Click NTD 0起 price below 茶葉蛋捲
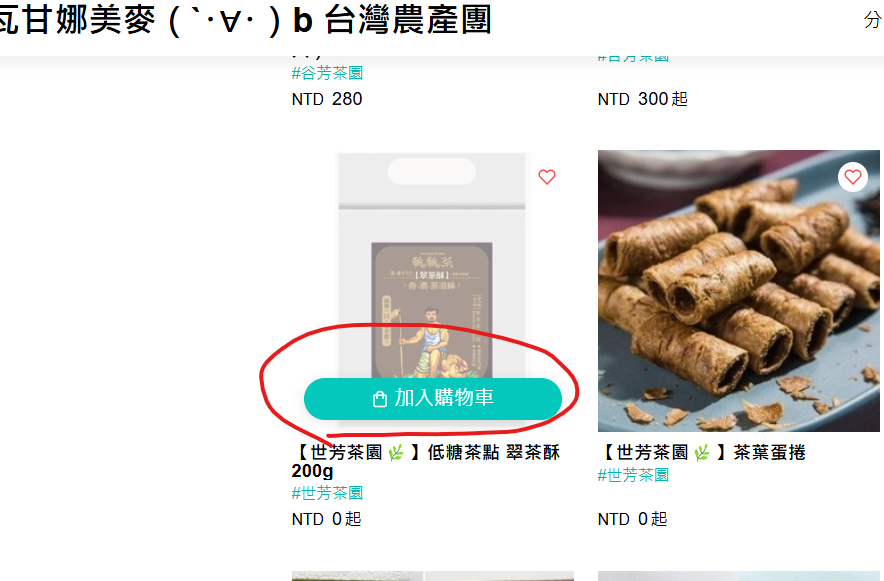 [633, 519]
